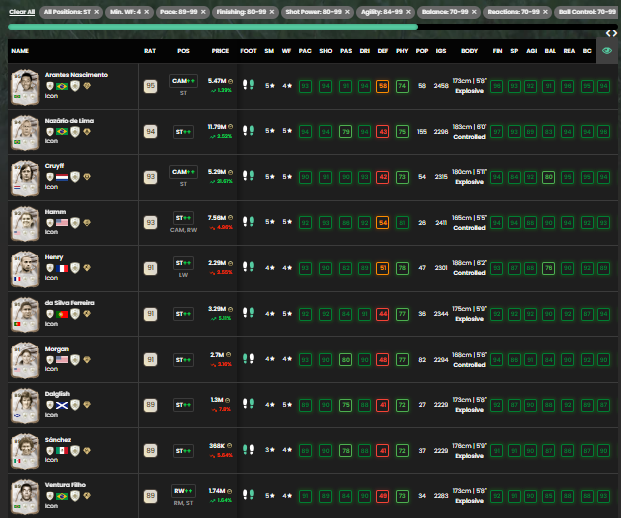Click the preferred foot icon in Morgan row
The width and height of the screenshot is (621, 518).
(248, 359)
